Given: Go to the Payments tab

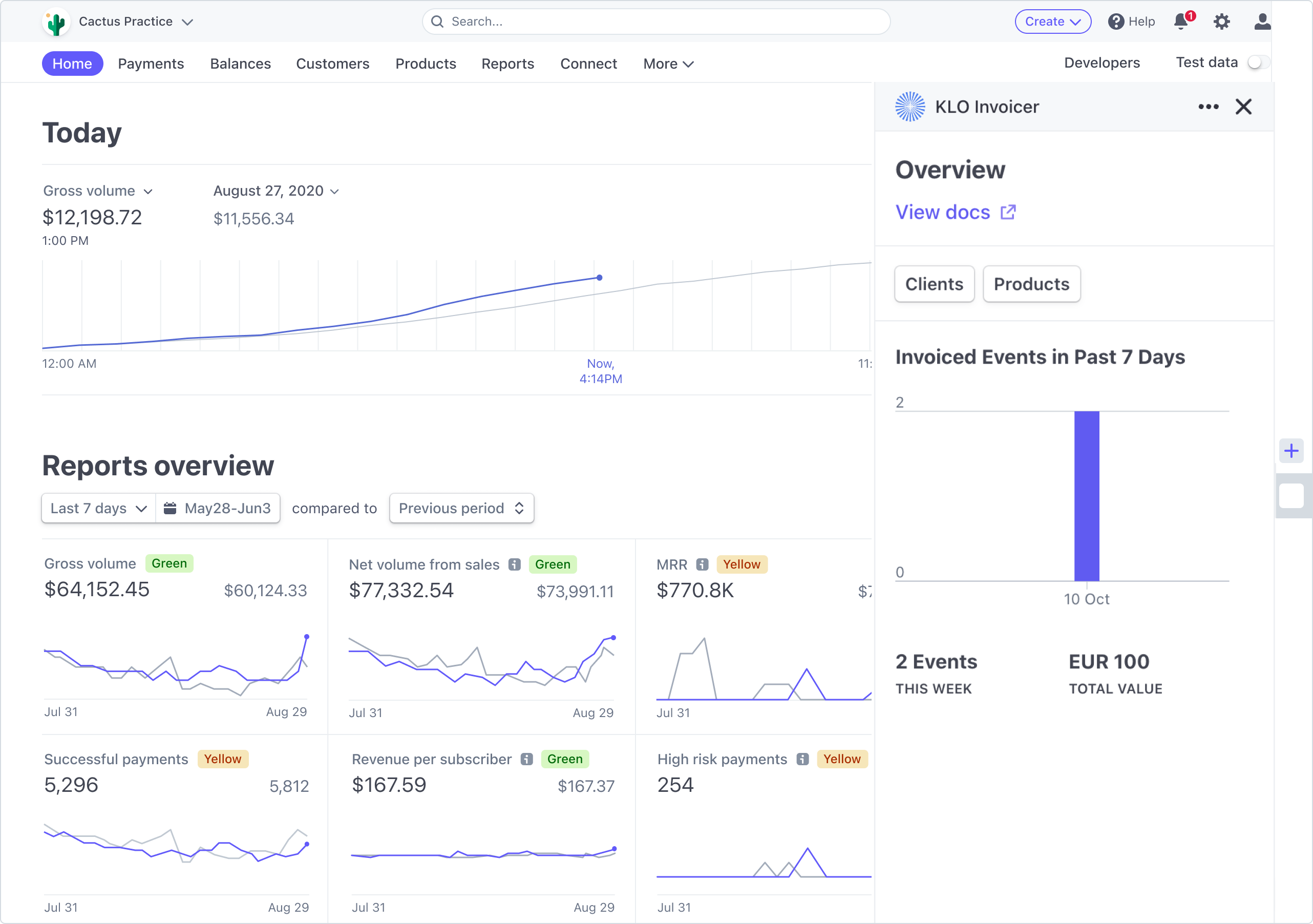Looking at the screenshot, I should pos(151,64).
